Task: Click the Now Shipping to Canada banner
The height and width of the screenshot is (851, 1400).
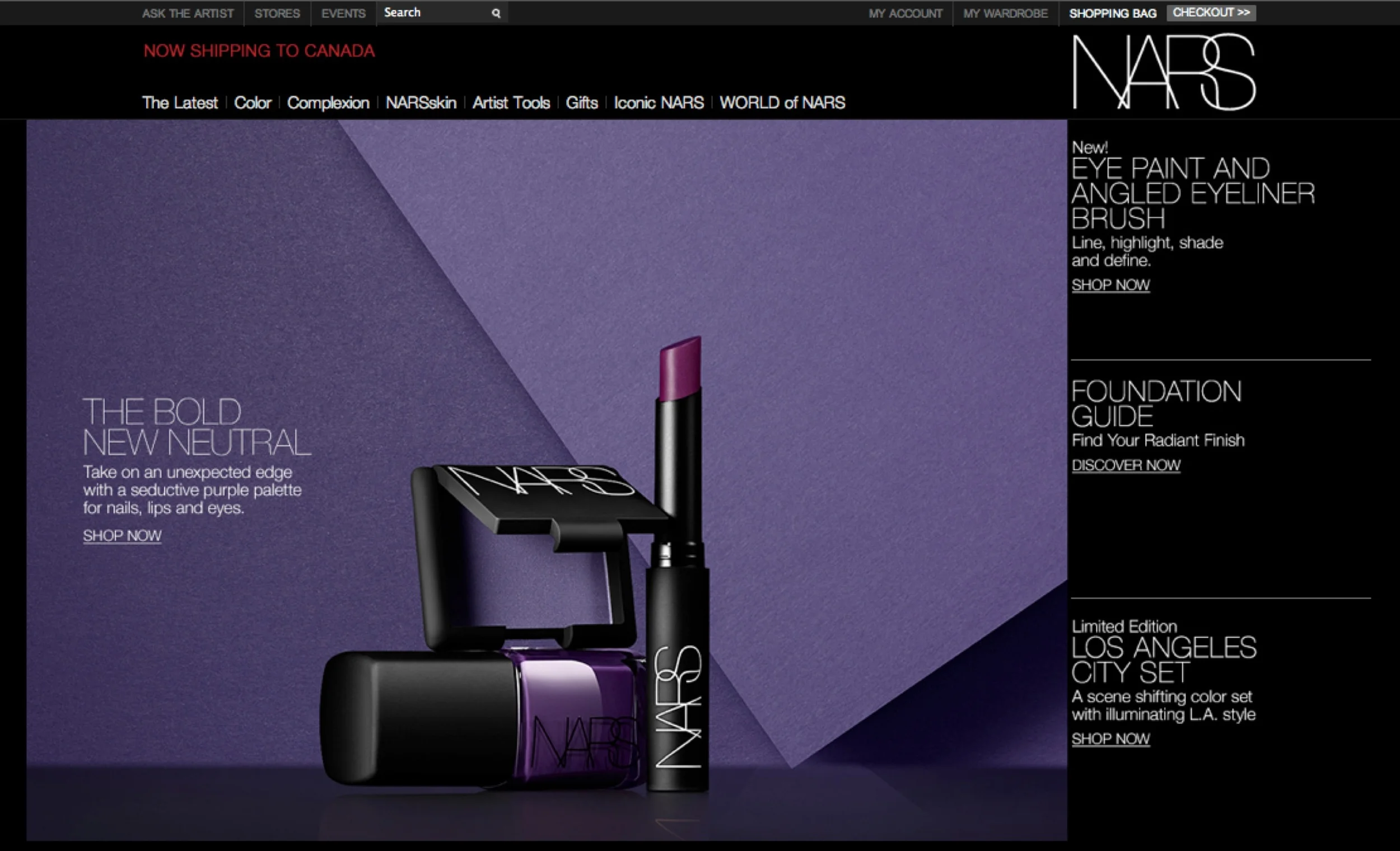Action: click(259, 50)
